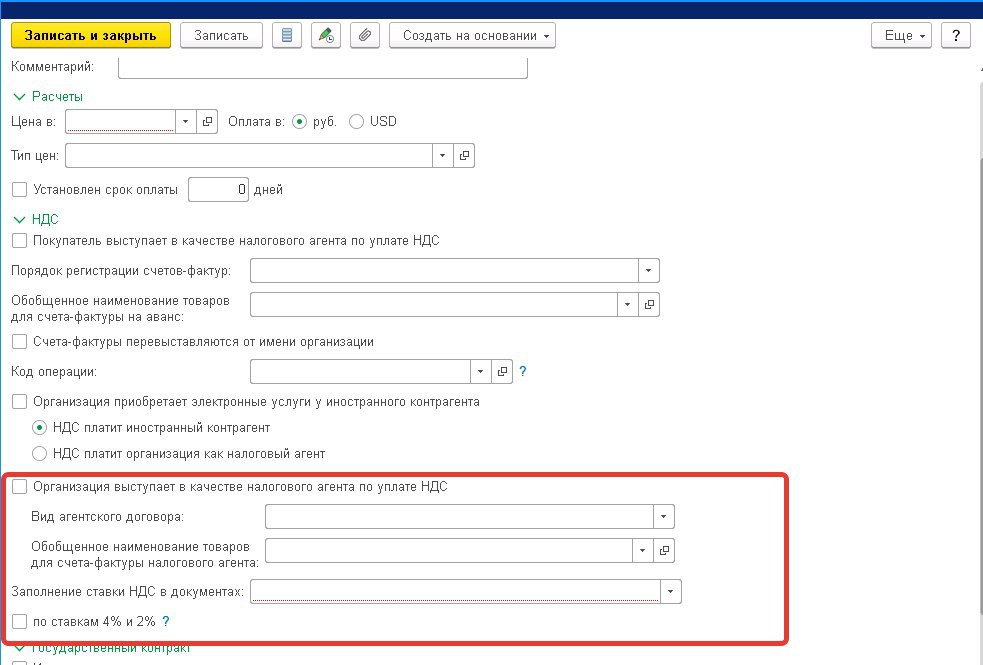
Task: Open attached files with the paperclip icon
Action: [365, 36]
